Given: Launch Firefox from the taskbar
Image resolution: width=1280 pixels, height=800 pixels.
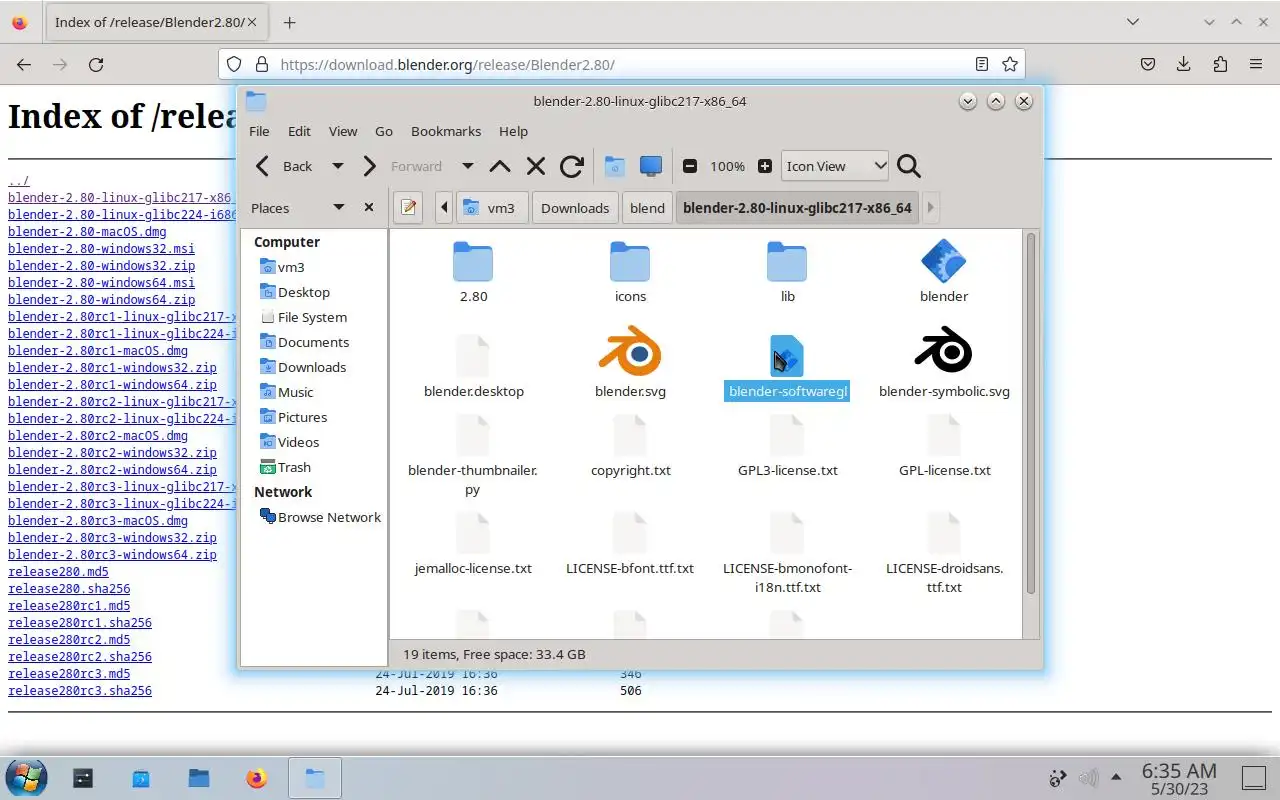Looking at the screenshot, I should pos(257,777).
